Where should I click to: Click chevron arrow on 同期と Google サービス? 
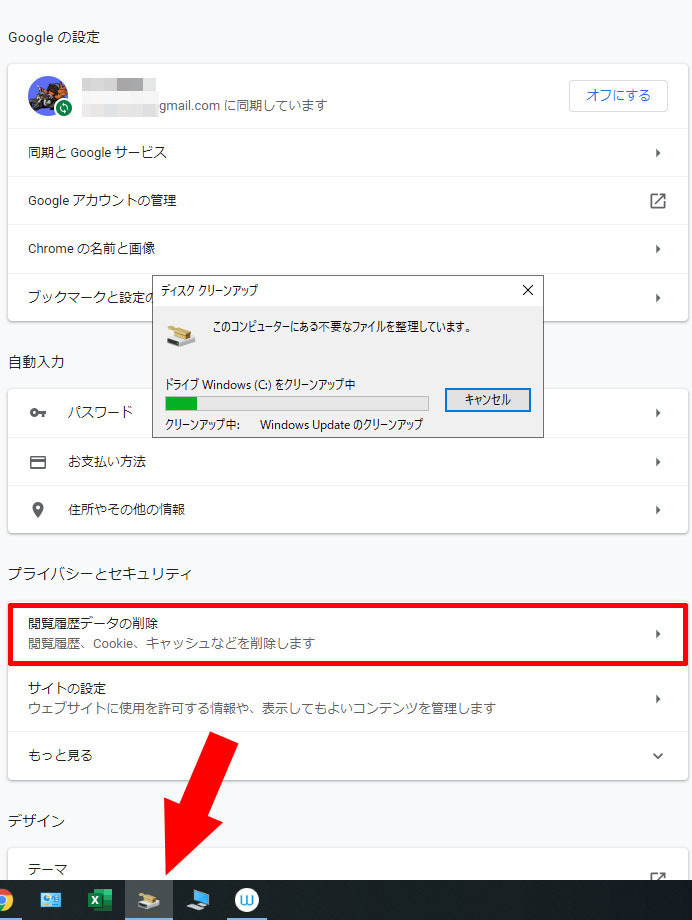point(658,153)
